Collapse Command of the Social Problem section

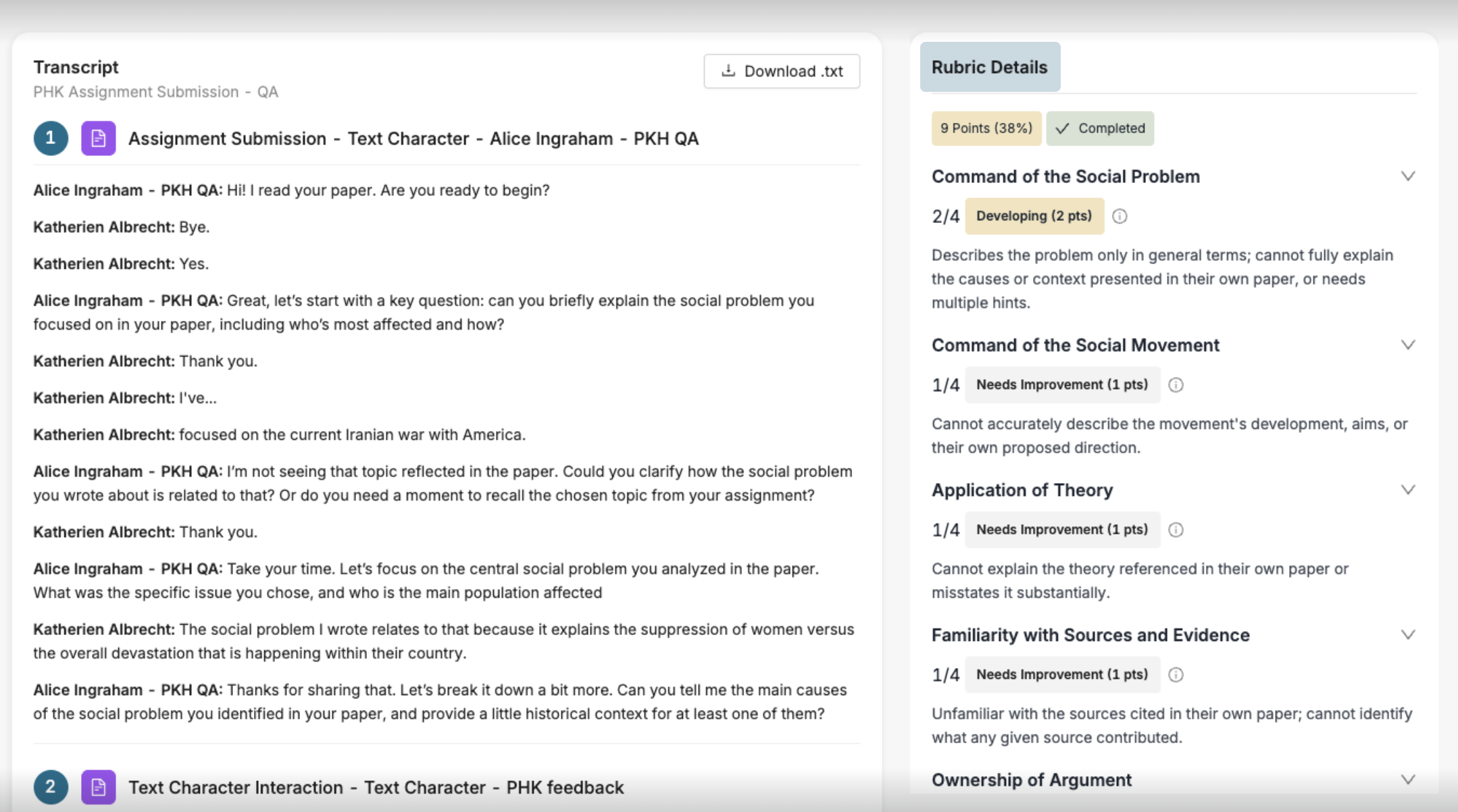(x=1408, y=176)
